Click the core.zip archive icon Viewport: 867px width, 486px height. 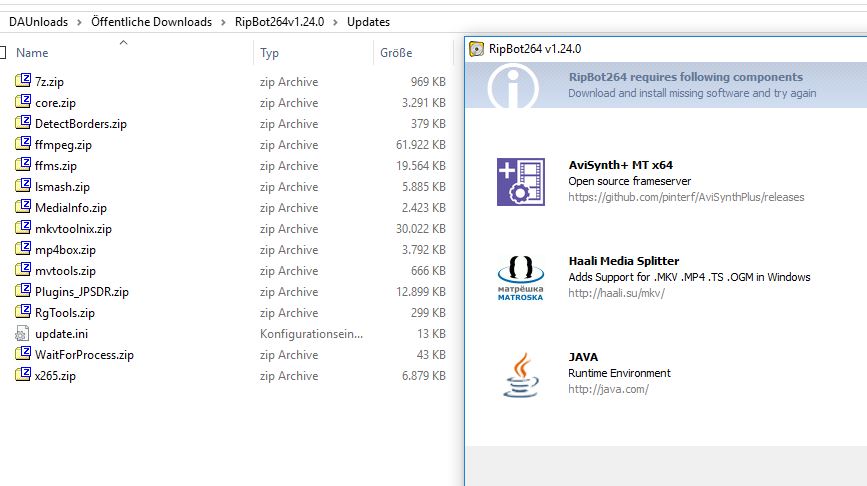click(23, 102)
